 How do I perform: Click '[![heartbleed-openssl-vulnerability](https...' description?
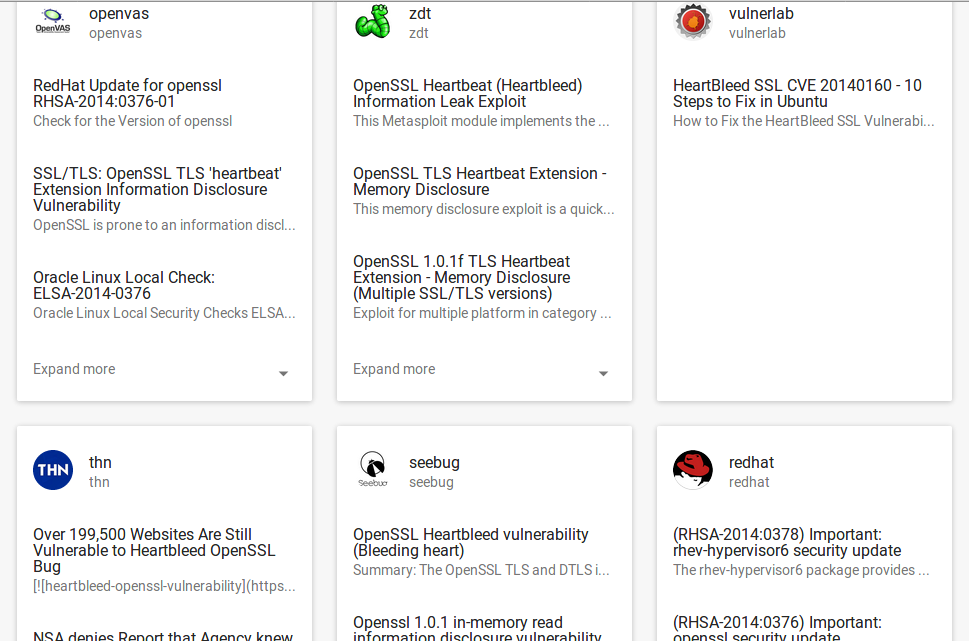164,586
